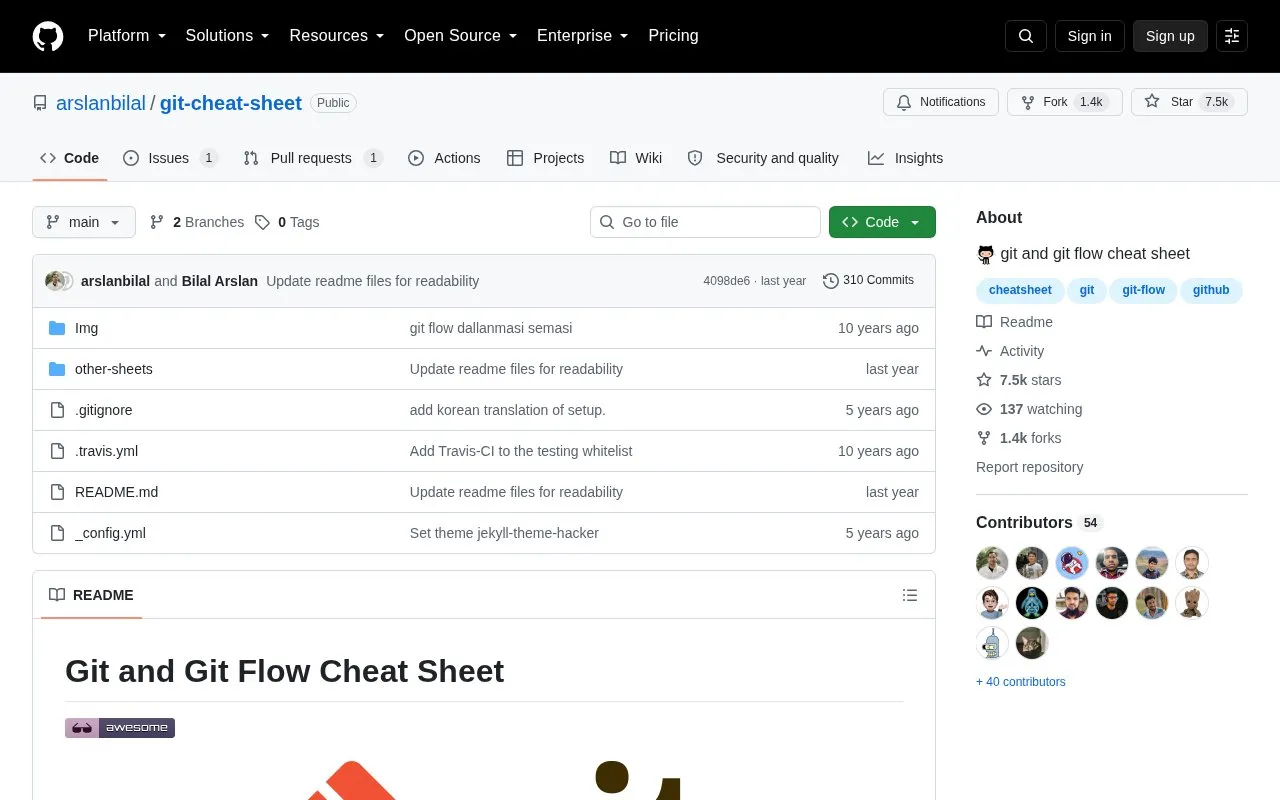Image resolution: width=1280 pixels, height=800 pixels.
Task: Open the README outline list icon
Action: 910,595
